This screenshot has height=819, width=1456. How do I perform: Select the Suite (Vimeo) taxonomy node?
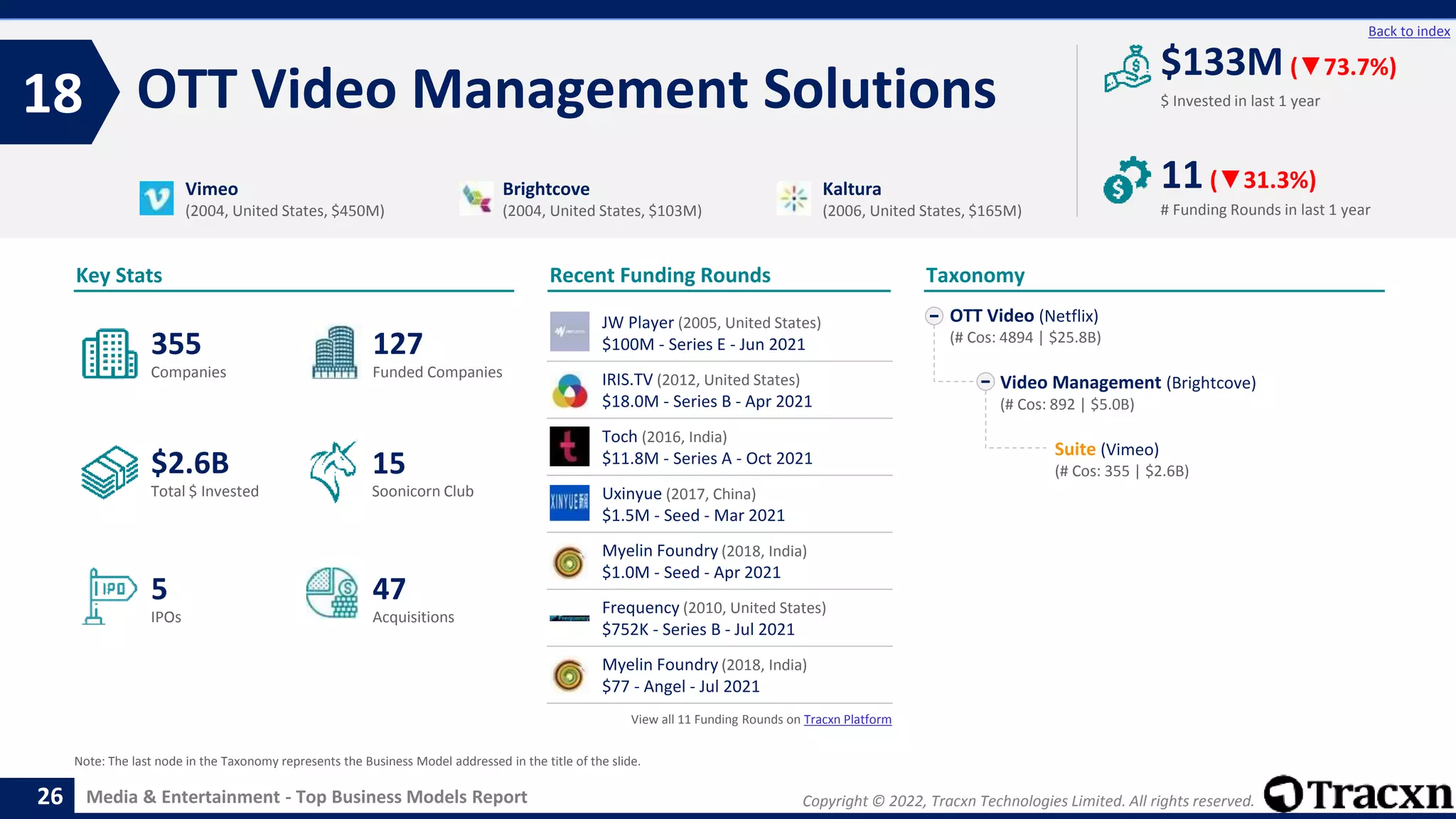[x=1106, y=449]
